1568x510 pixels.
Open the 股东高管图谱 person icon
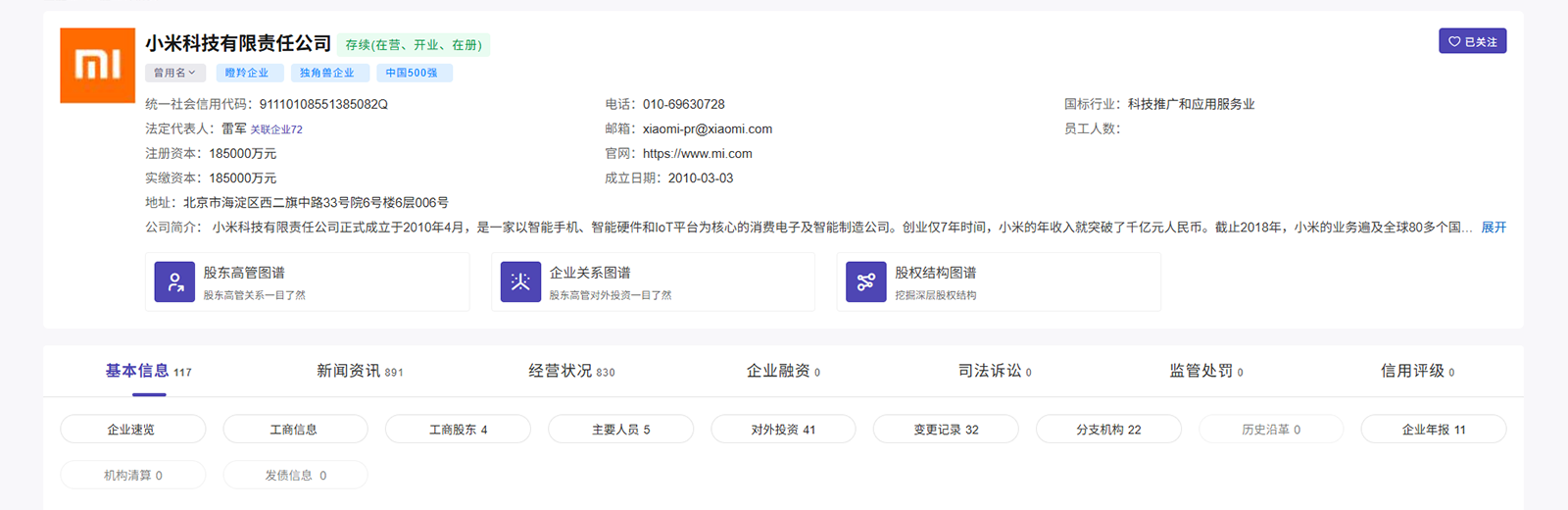click(x=174, y=282)
